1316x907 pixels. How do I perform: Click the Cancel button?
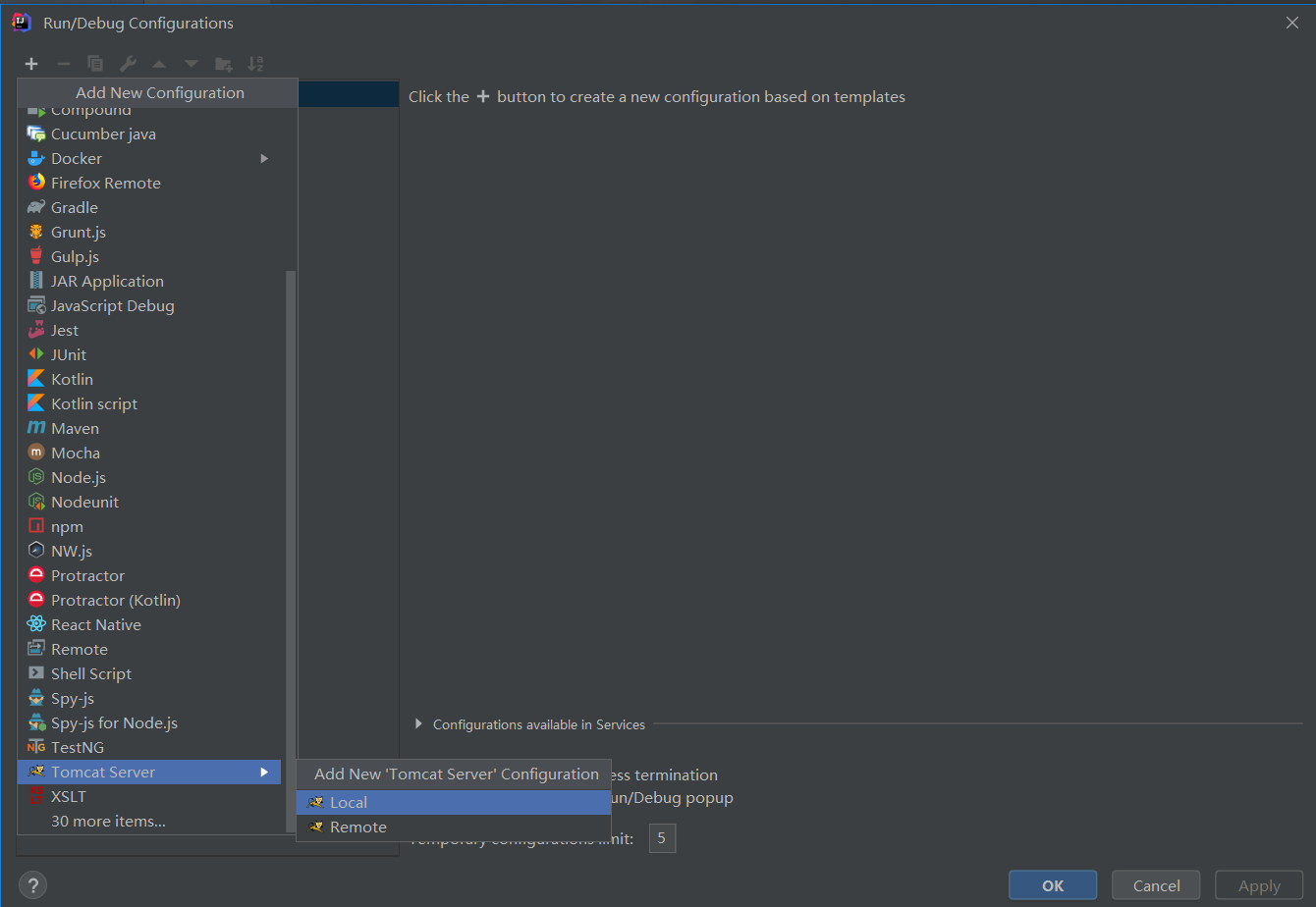(x=1155, y=884)
